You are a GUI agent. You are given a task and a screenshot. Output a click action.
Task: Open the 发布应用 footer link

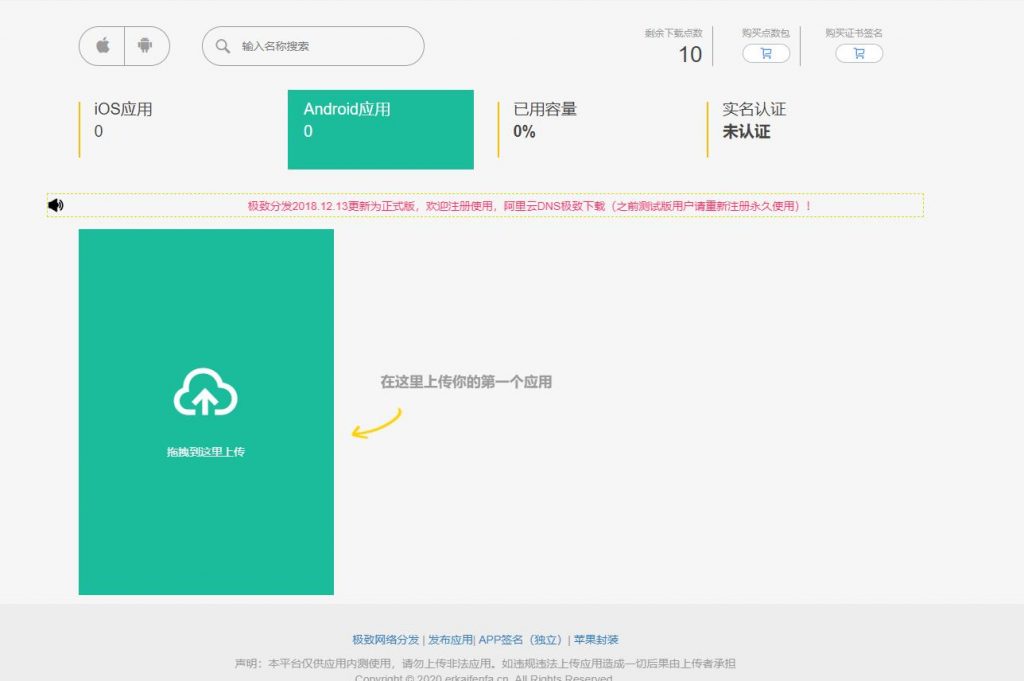click(450, 640)
